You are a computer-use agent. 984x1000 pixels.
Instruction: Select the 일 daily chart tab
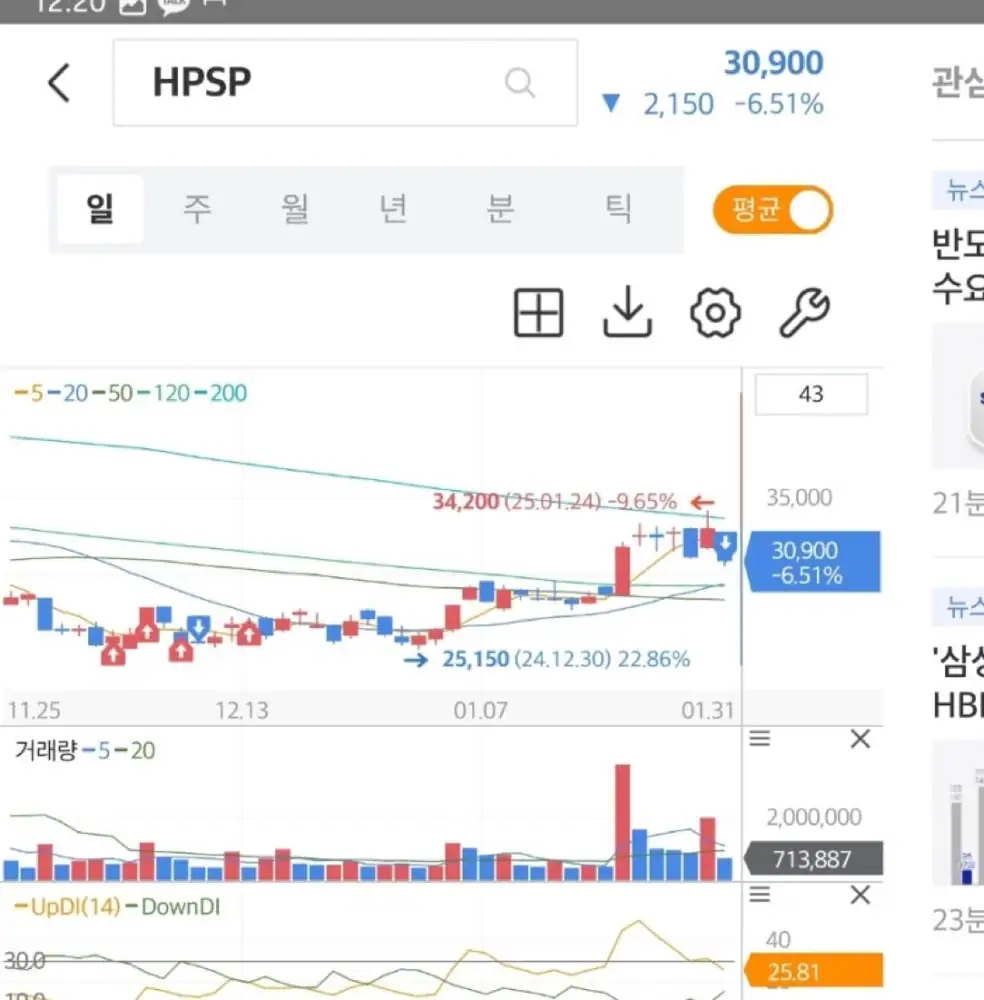pyautogui.click(x=100, y=209)
